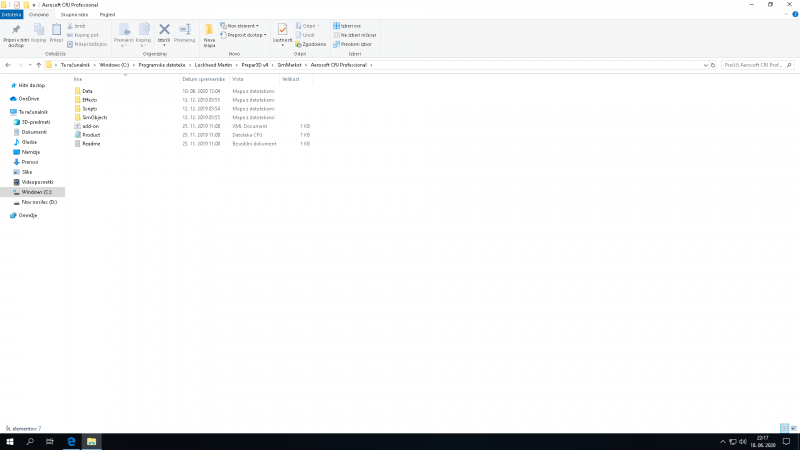Go up one folder level arrow

point(39,65)
